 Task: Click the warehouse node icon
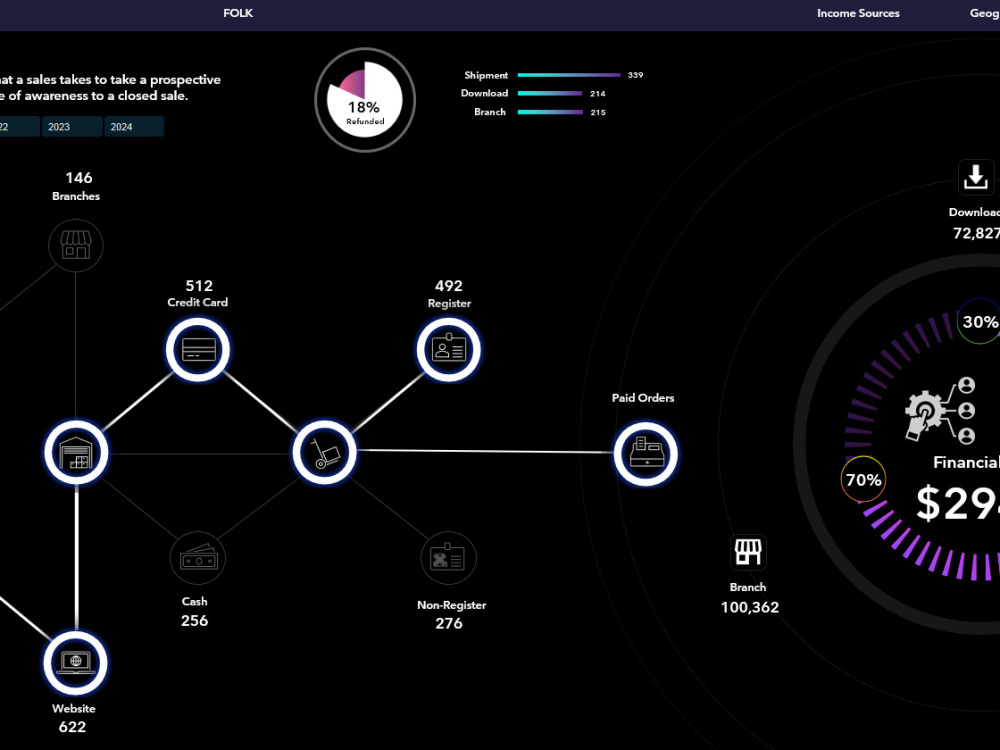(76, 453)
